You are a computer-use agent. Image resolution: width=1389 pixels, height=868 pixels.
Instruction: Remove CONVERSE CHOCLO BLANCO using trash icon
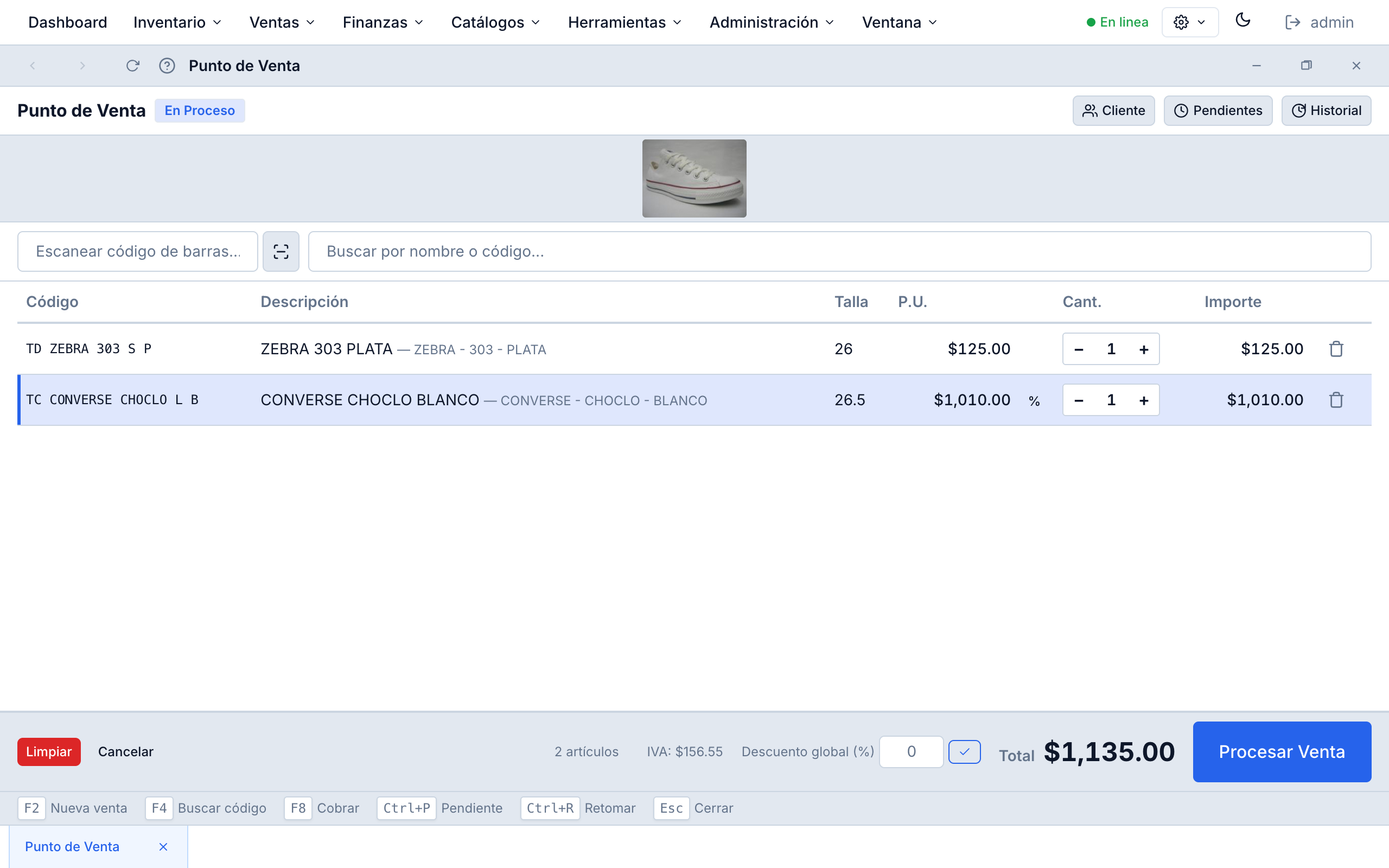click(x=1336, y=400)
